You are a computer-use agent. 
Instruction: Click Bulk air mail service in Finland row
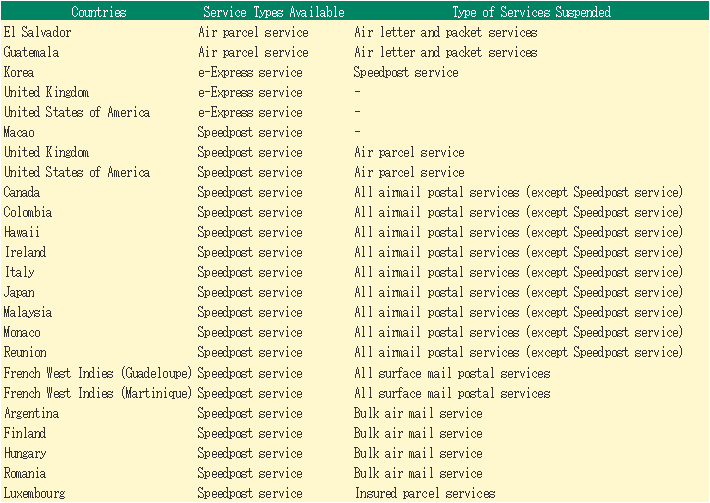click(x=418, y=433)
